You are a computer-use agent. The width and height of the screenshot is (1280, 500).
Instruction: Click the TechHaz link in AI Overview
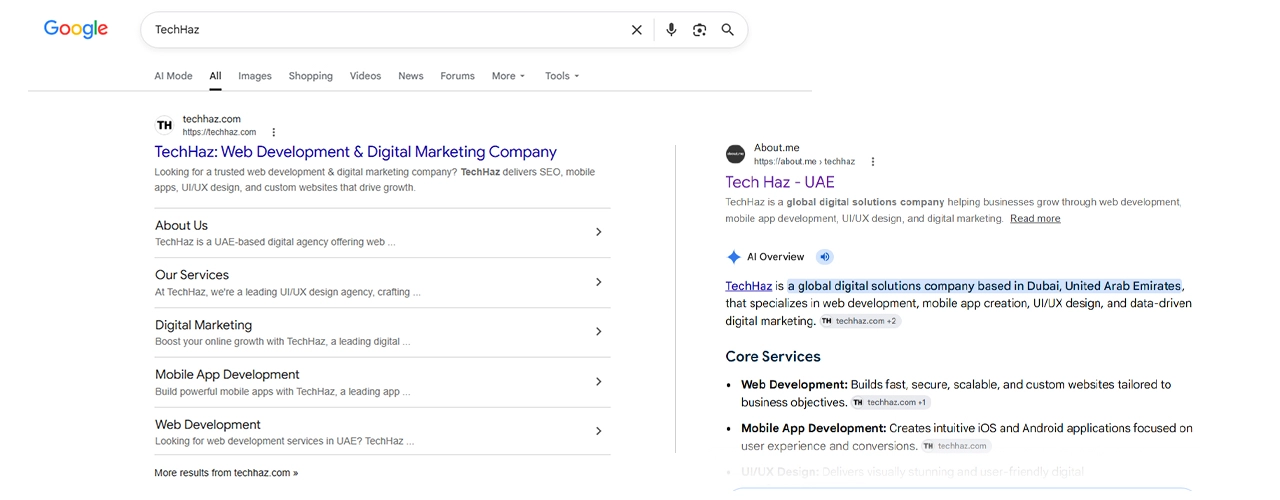coord(749,286)
